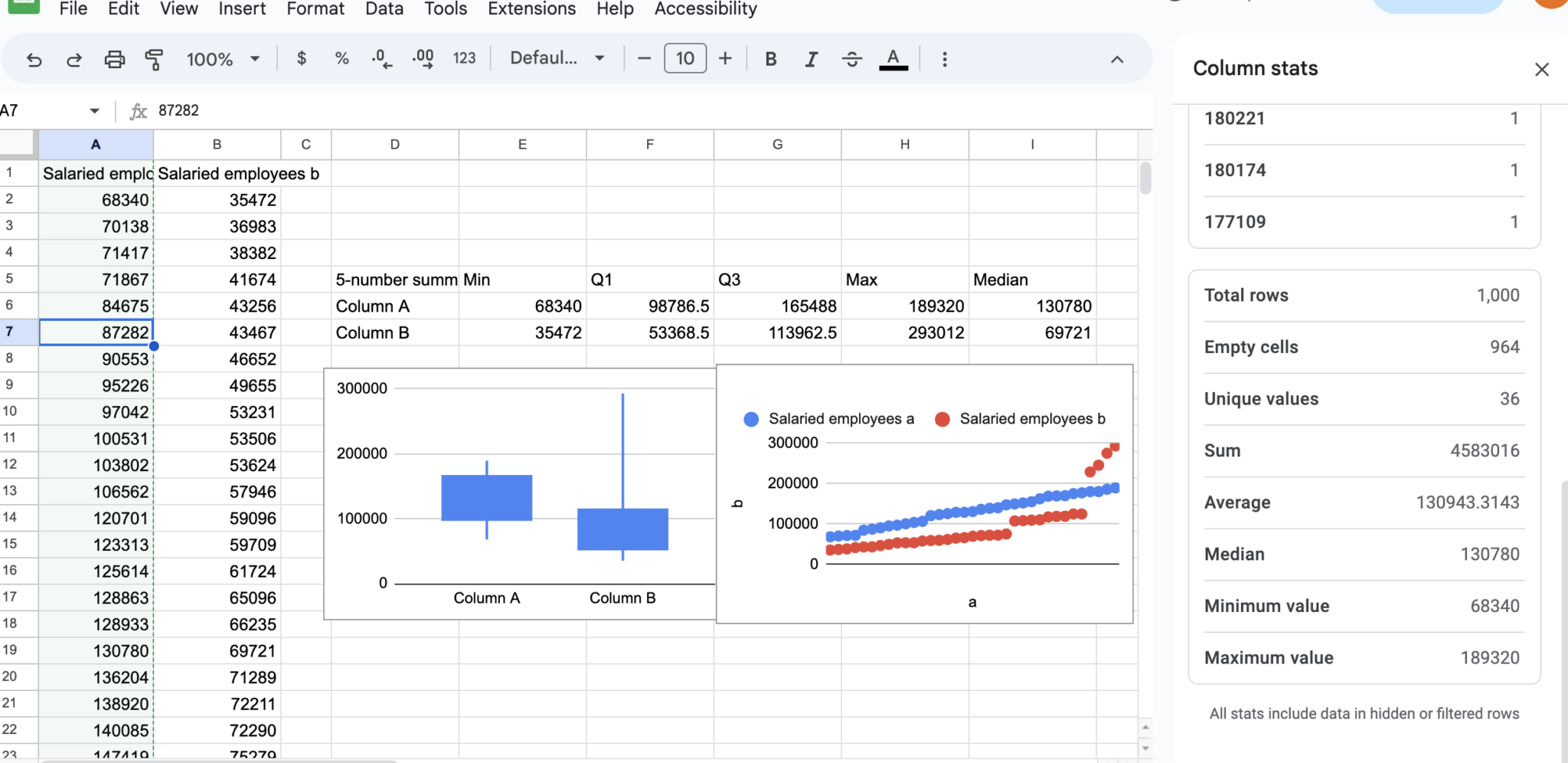Open the Extensions menu
Screen dimensions: 1568x763
tap(531, 8)
